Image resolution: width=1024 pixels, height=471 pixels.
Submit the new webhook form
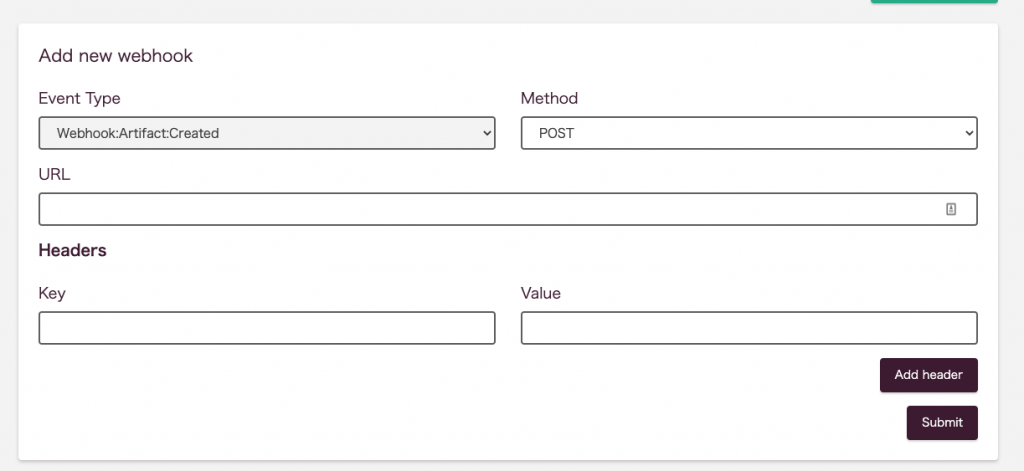942,423
